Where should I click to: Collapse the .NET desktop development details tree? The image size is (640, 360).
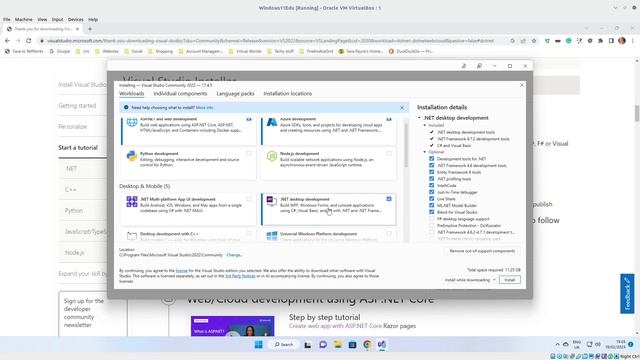click(x=419, y=118)
